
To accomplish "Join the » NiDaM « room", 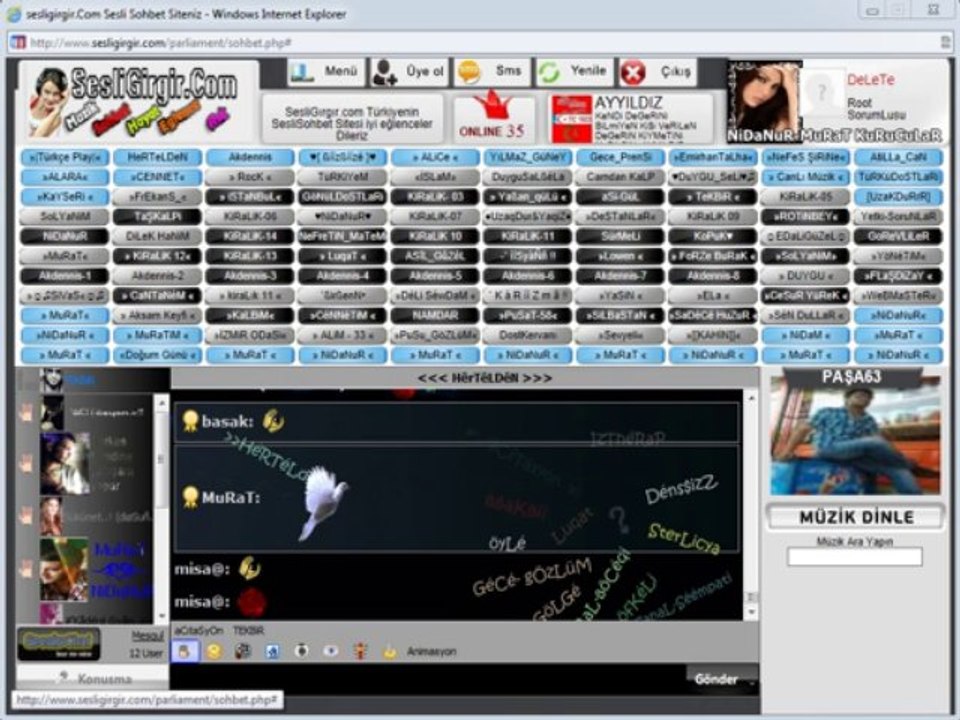I will [x=806, y=335].
